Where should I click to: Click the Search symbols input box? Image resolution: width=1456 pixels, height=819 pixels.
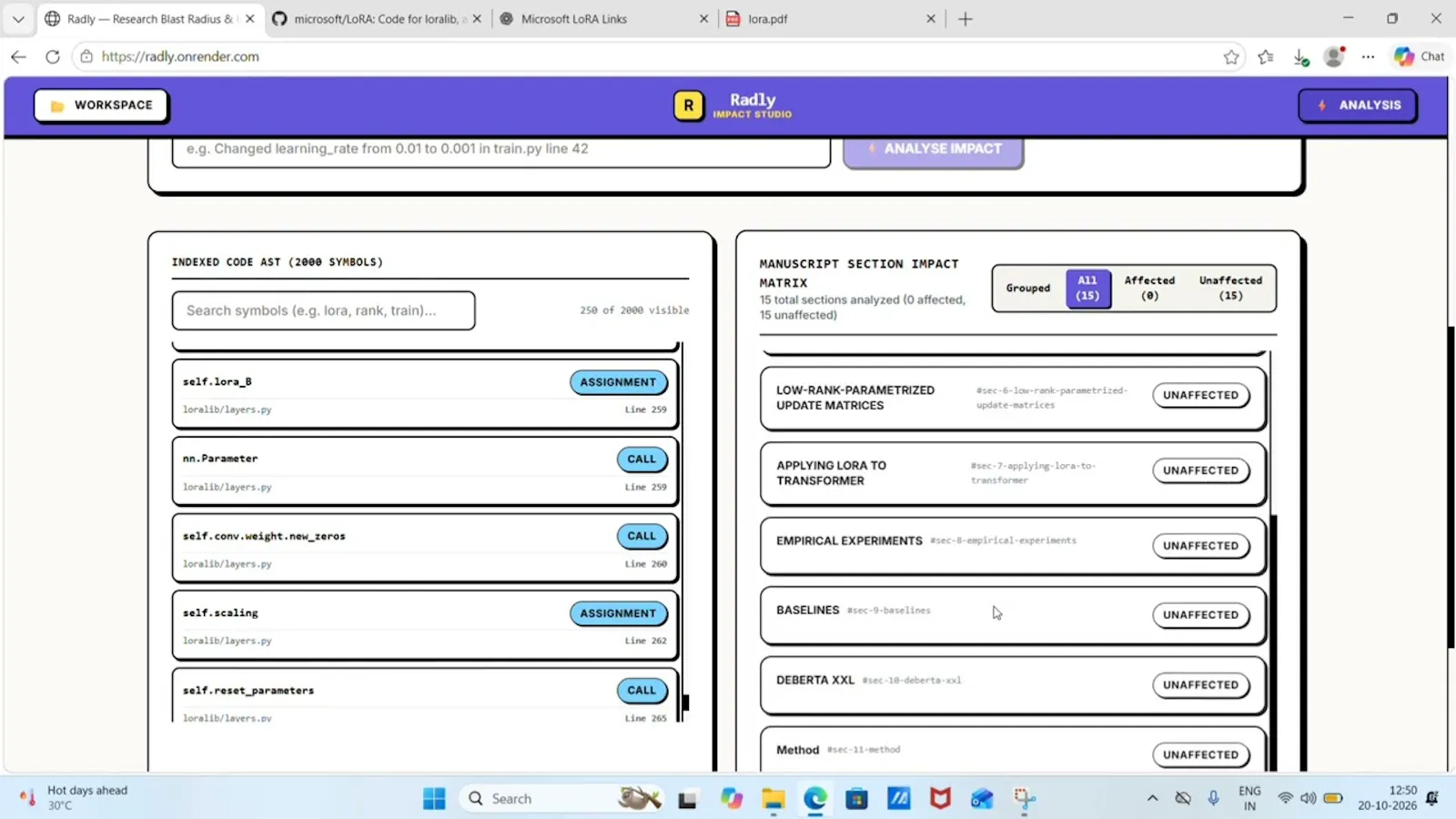323,310
